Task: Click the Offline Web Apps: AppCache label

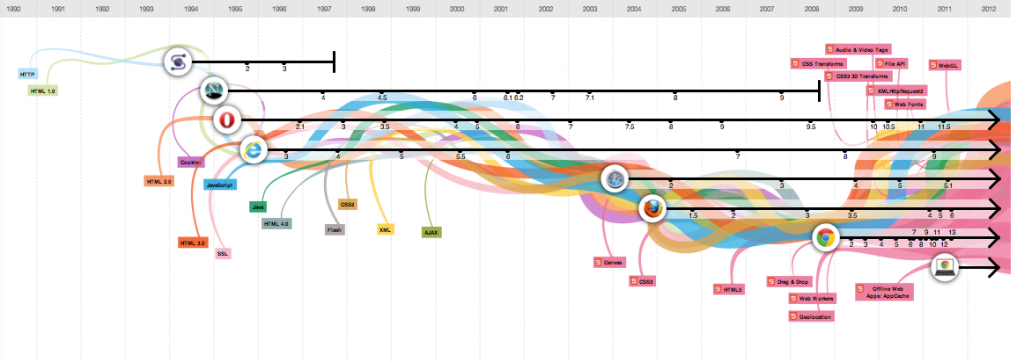Action: pos(884,291)
